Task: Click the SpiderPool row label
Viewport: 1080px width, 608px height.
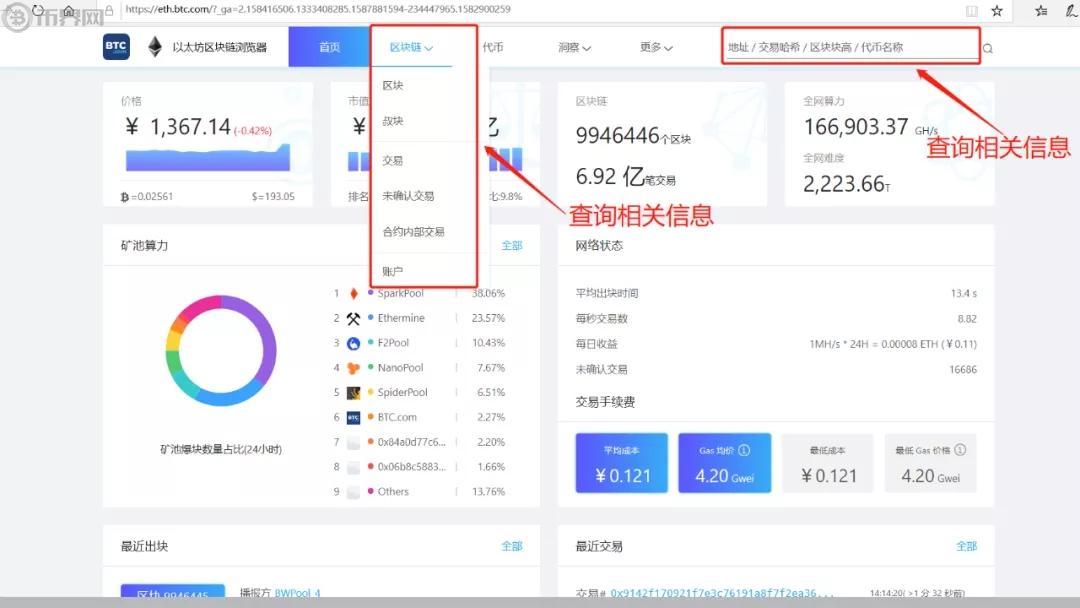Action: click(x=402, y=392)
